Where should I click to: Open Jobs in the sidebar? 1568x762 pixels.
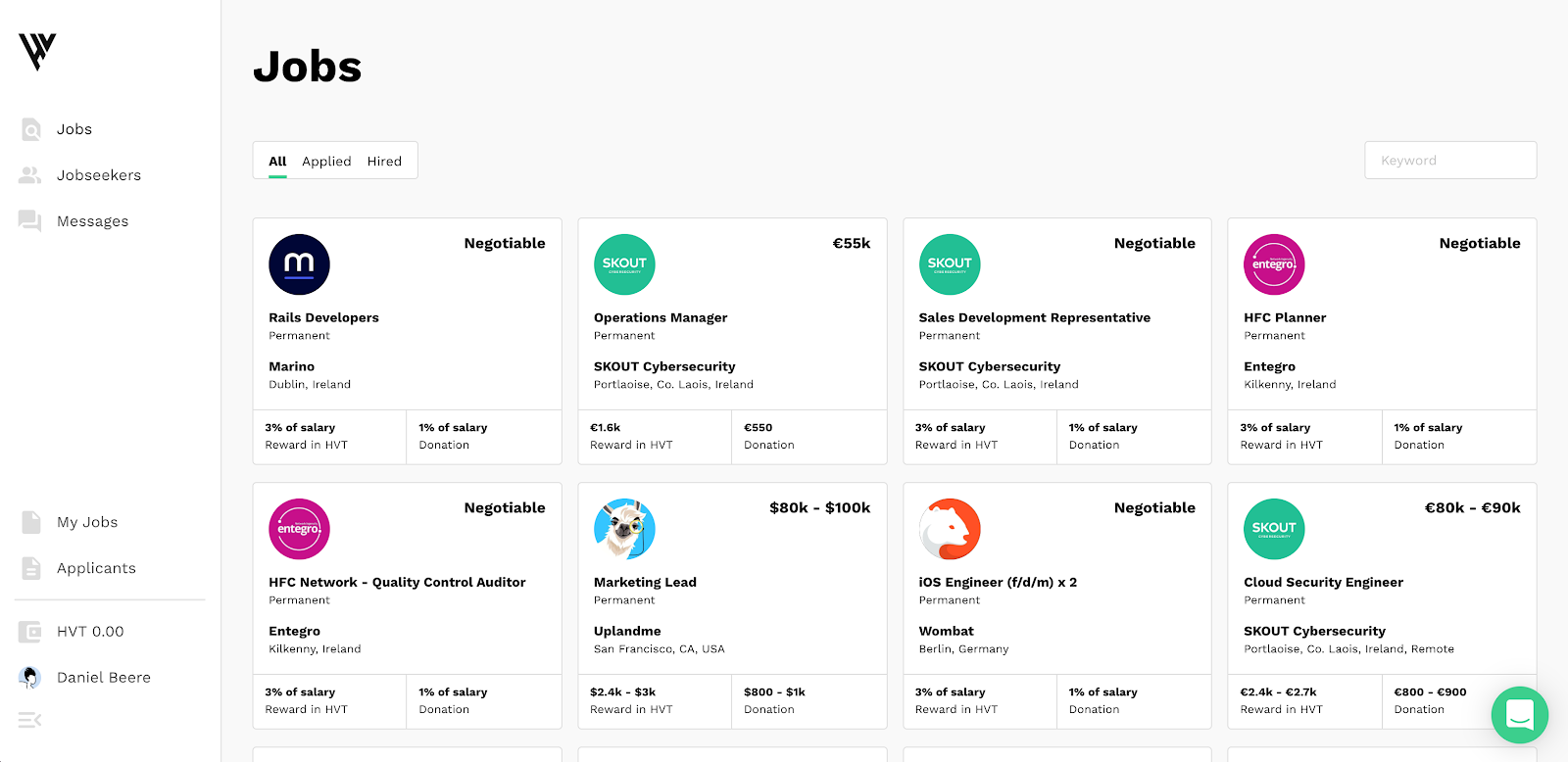click(74, 129)
